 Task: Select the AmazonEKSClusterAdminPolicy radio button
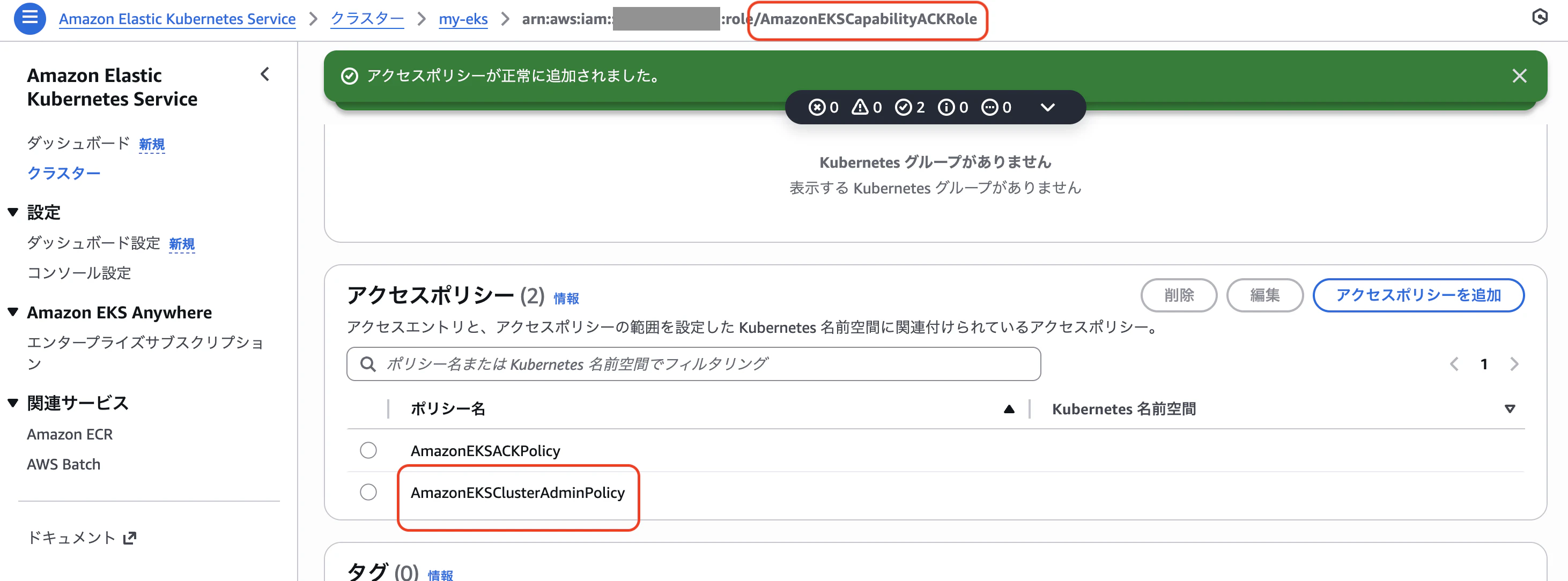368,492
